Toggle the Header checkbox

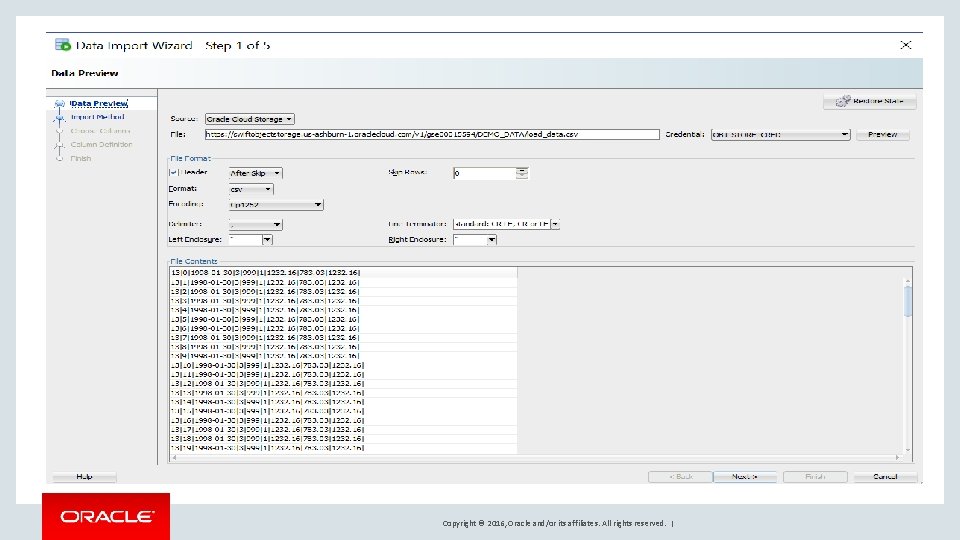[x=173, y=173]
